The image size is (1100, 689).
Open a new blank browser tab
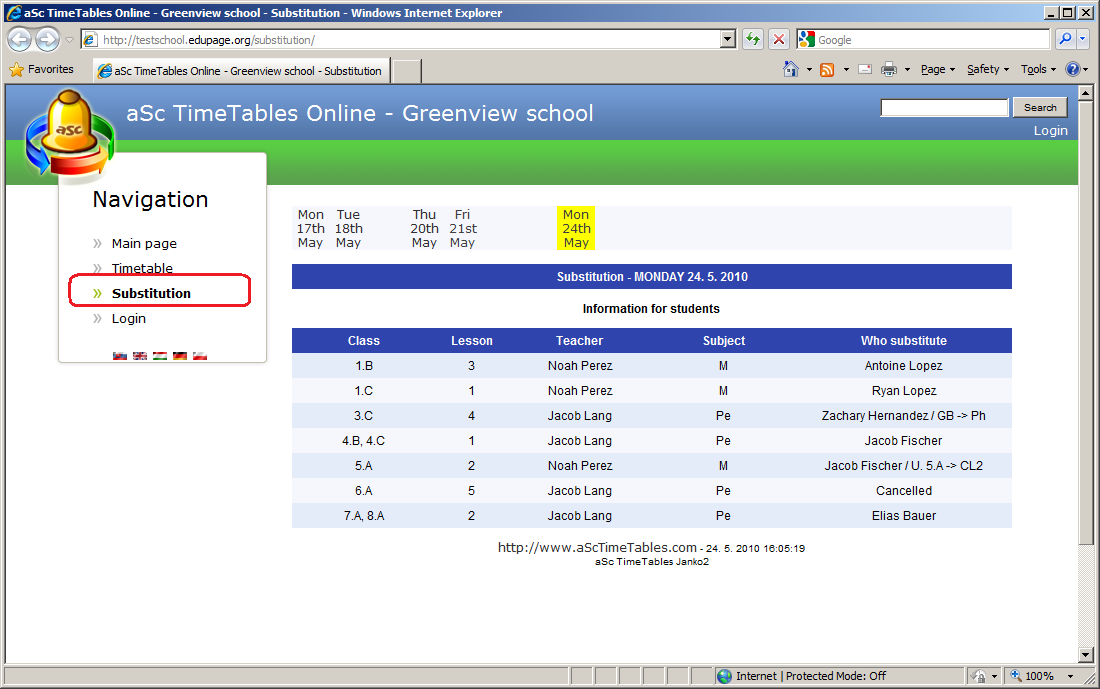coord(406,71)
